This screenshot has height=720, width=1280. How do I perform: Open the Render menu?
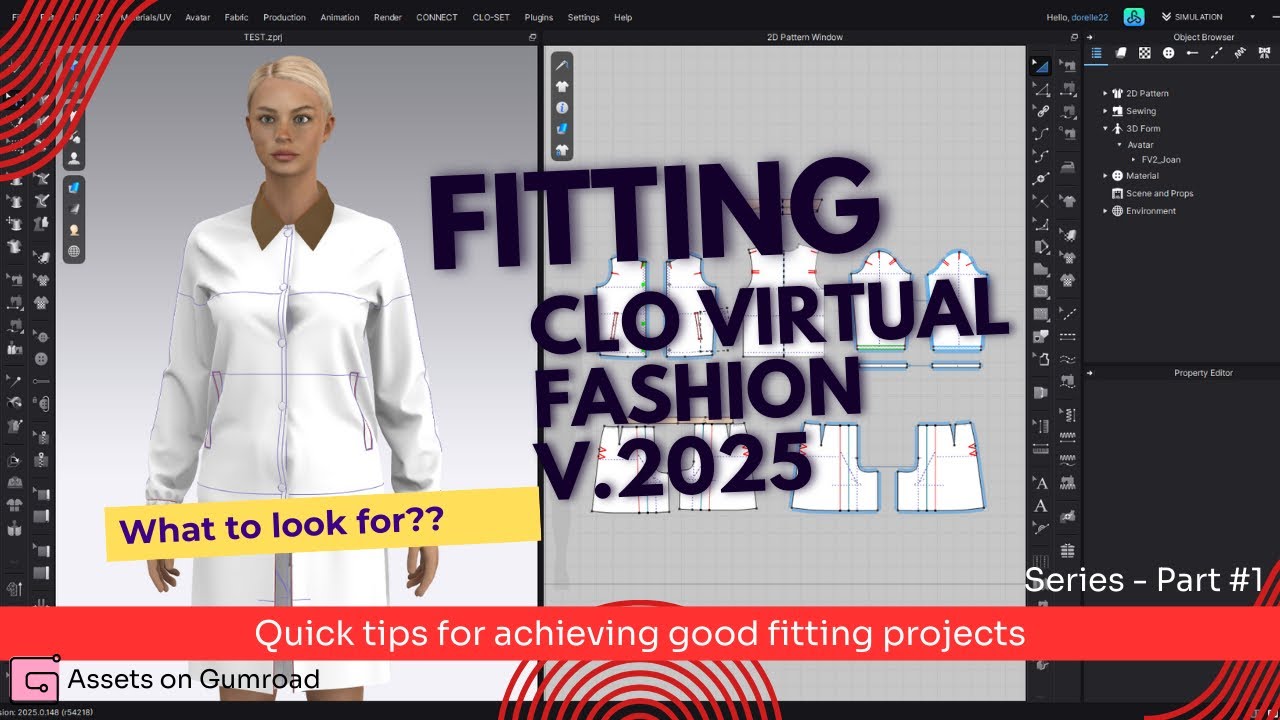(387, 17)
